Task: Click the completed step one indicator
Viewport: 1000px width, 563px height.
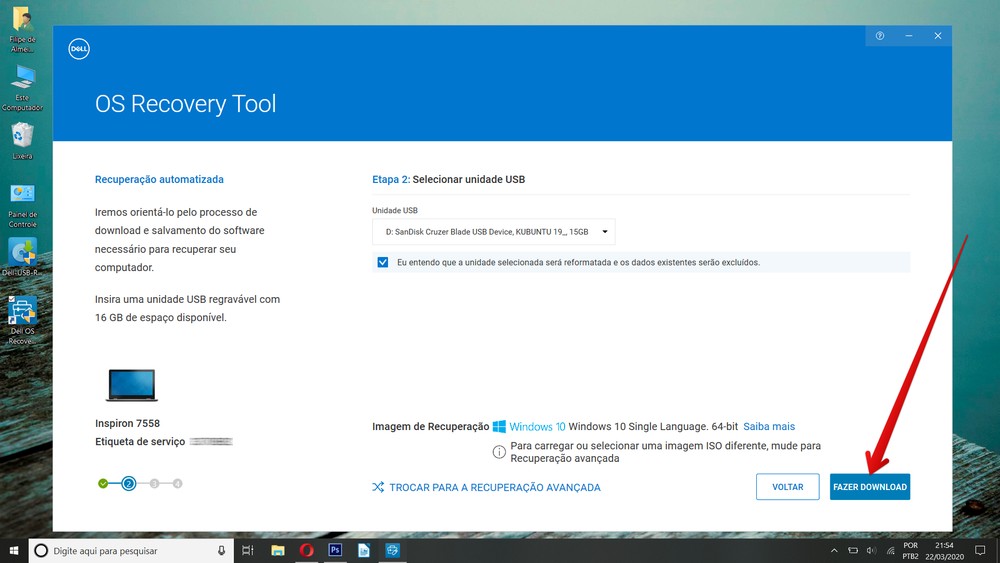Action: (103, 483)
